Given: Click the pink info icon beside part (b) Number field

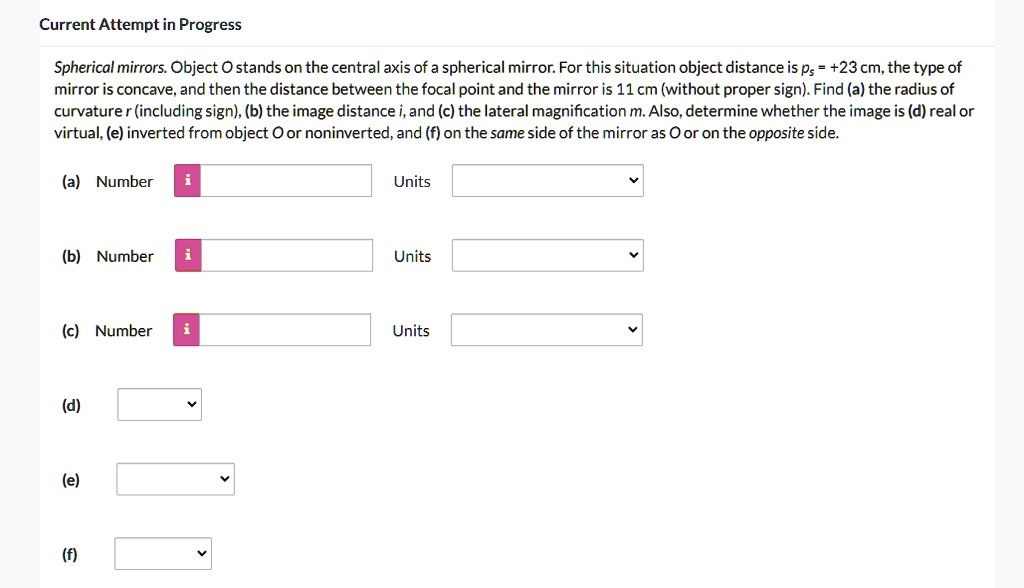Looking at the screenshot, I should 186,255.
